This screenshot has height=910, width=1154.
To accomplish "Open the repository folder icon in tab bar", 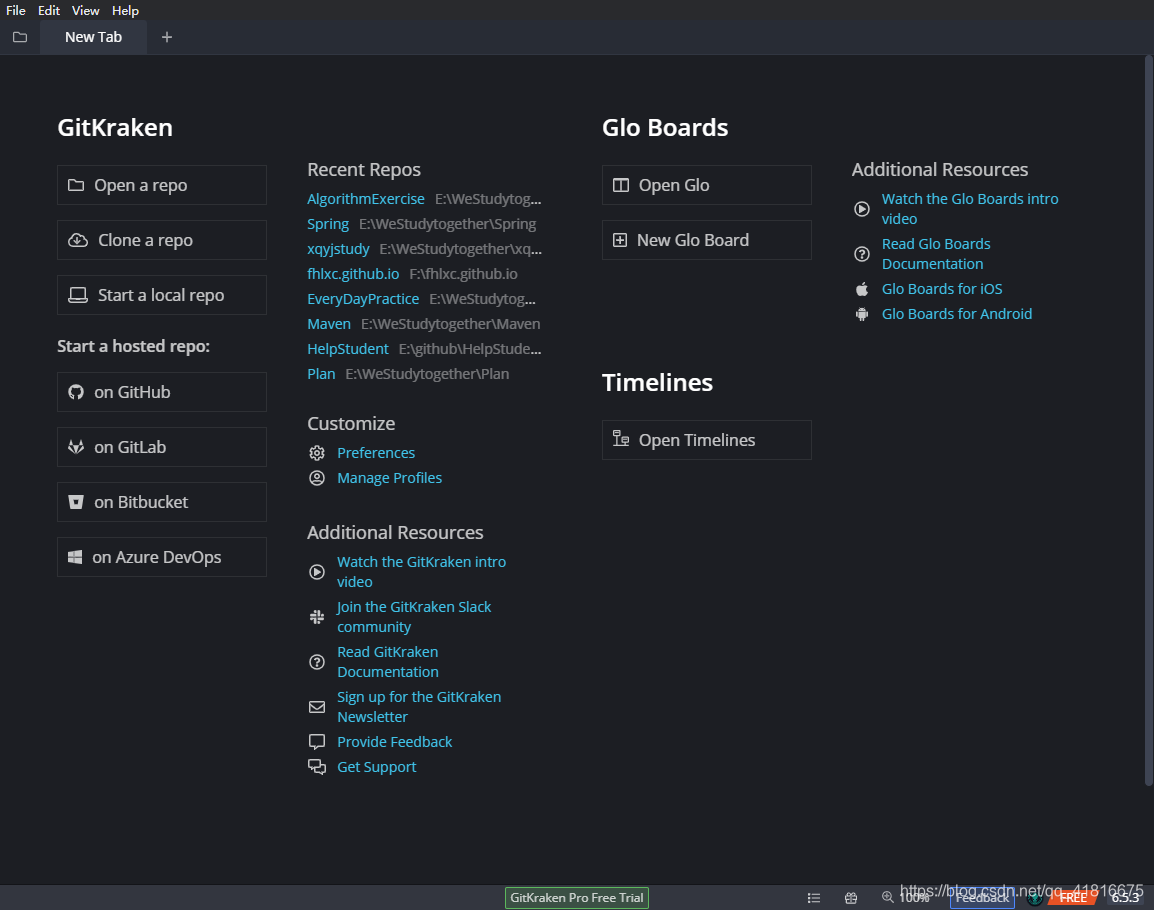I will click(20, 37).
